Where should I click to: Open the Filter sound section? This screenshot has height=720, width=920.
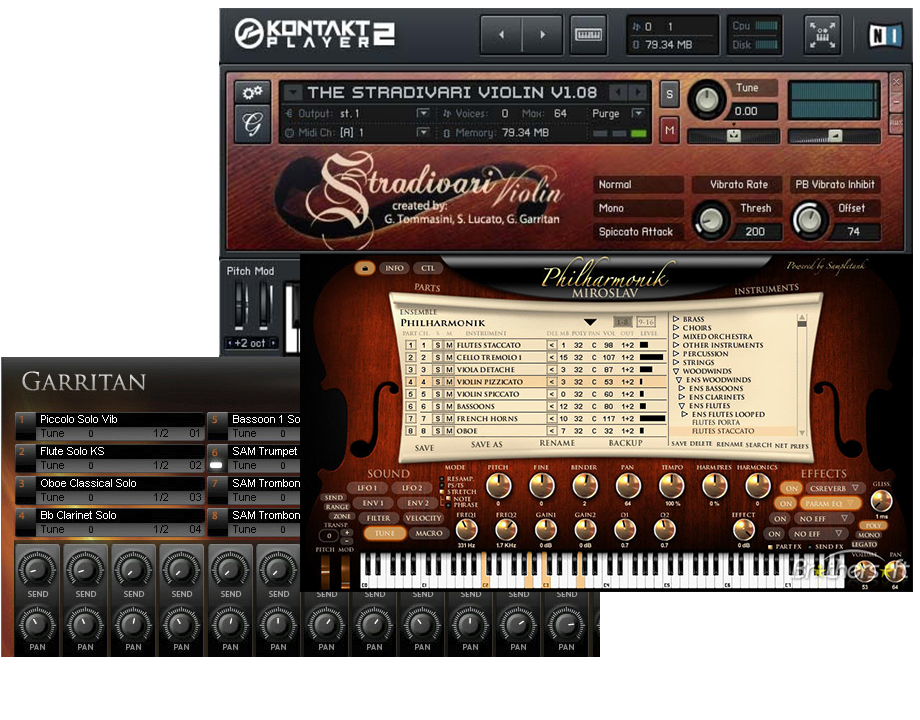378,518
